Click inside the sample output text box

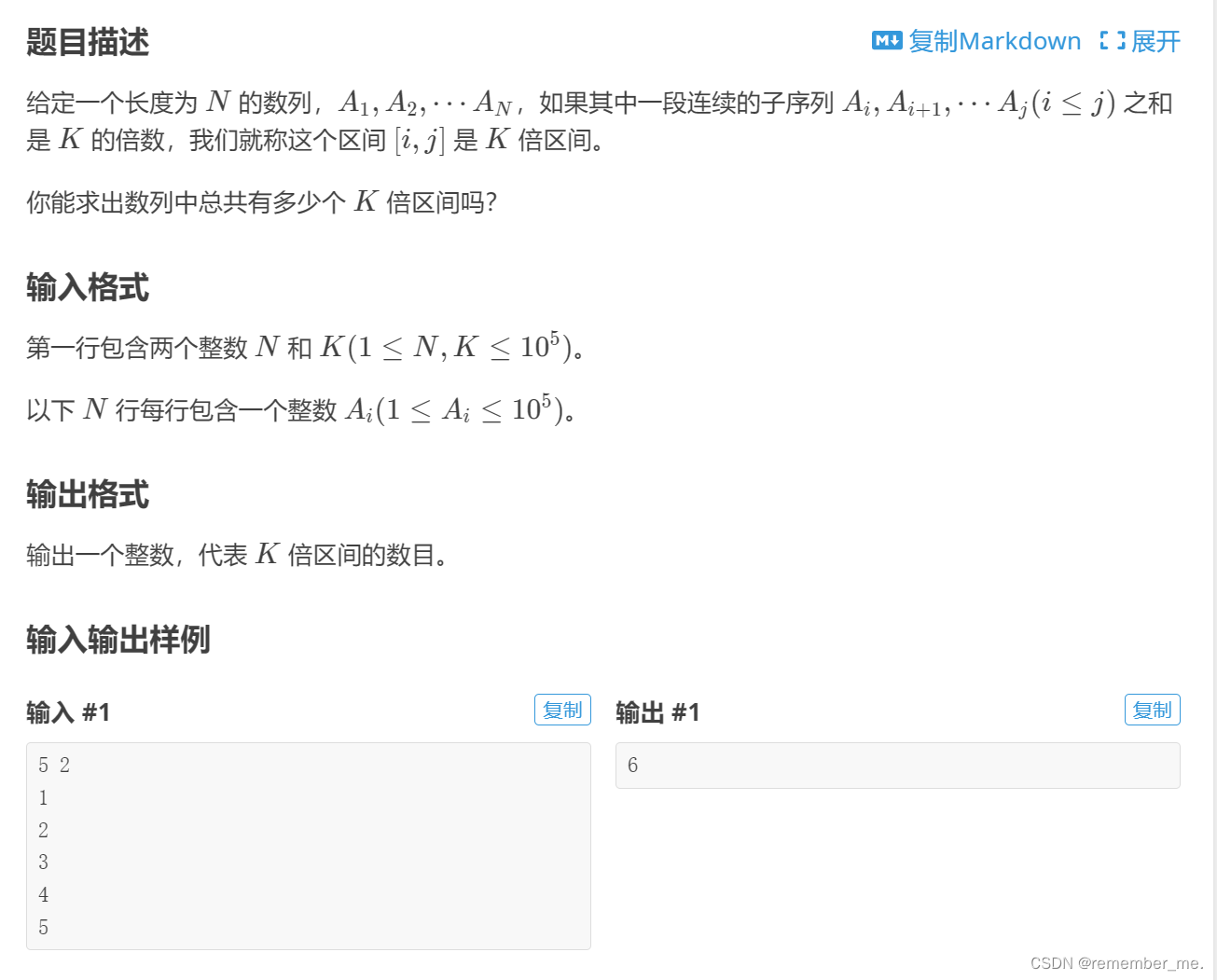(x=895, y=765)
